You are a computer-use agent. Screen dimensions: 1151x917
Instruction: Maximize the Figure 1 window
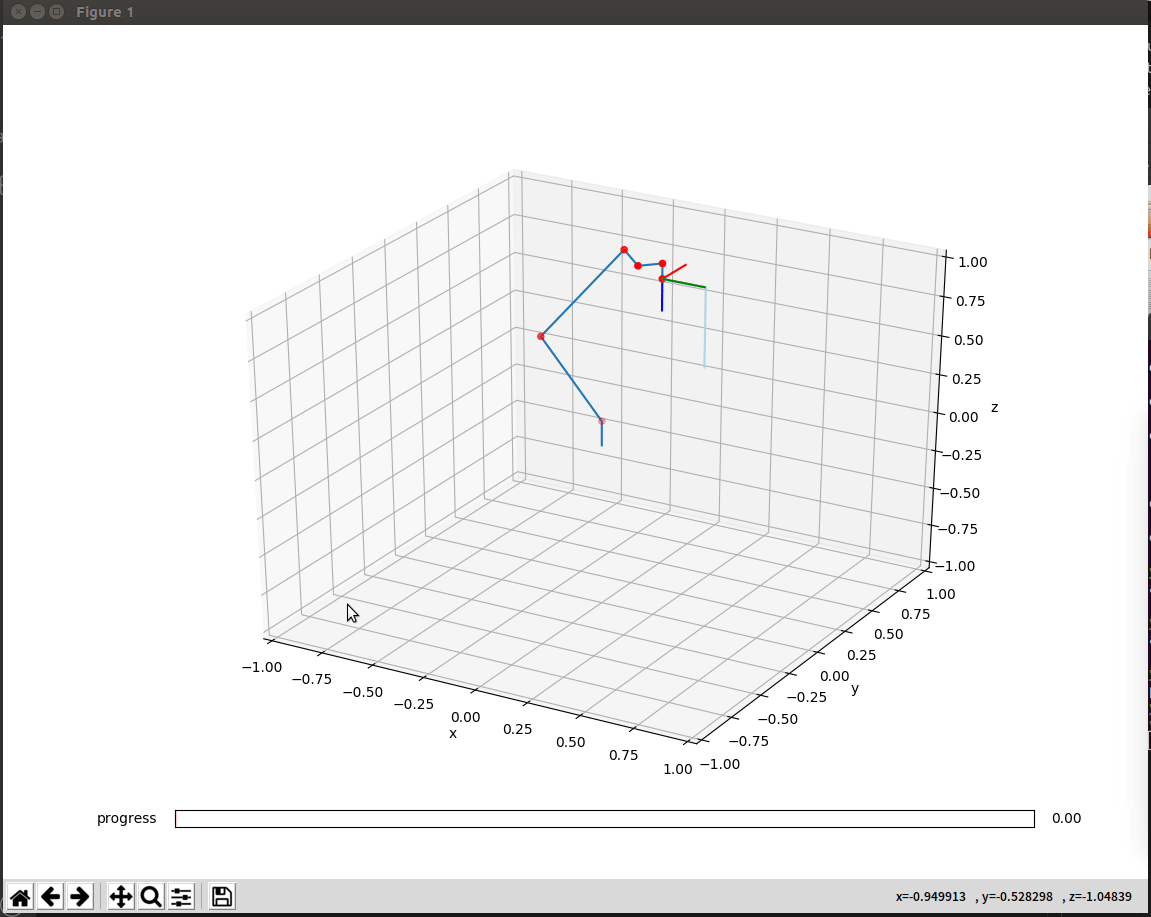pyautogui.click(x=56, y=12)
